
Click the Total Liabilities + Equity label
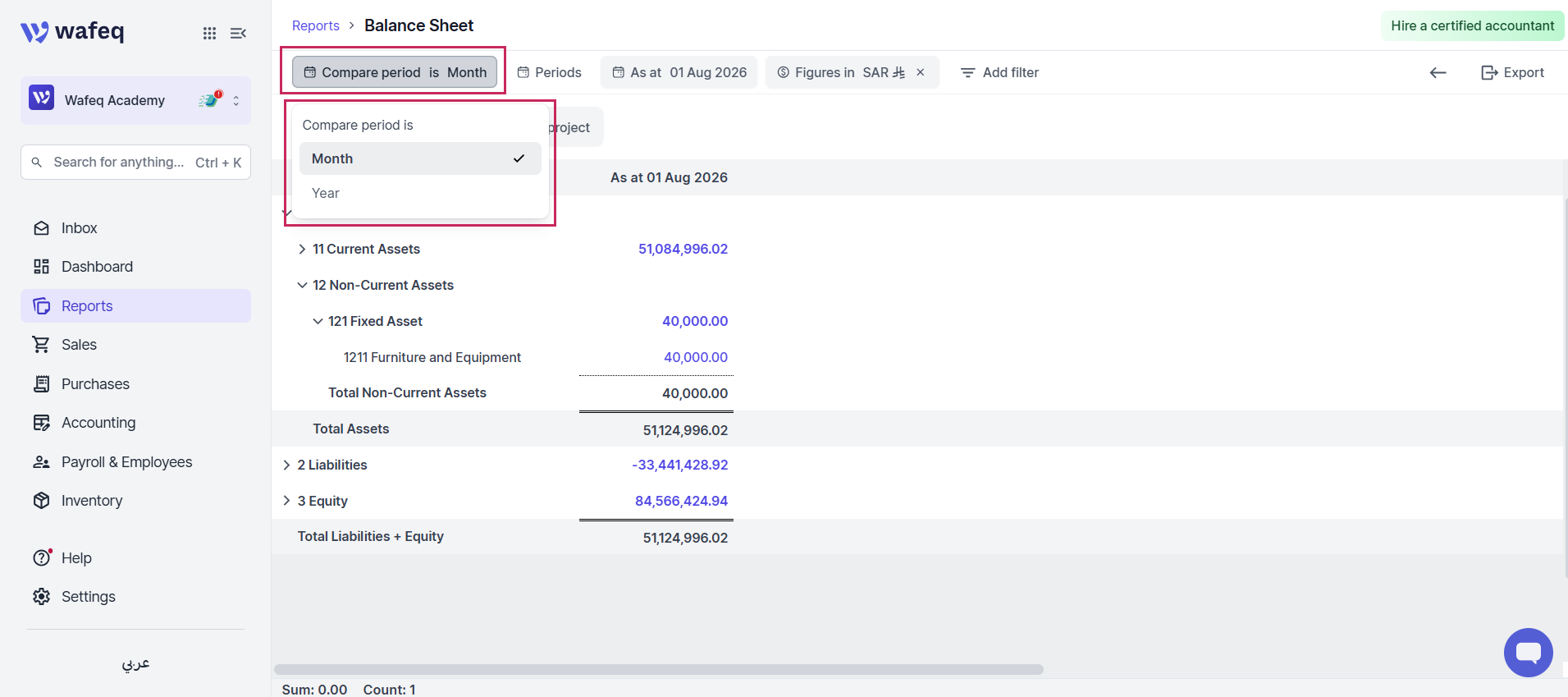point(370,536)
